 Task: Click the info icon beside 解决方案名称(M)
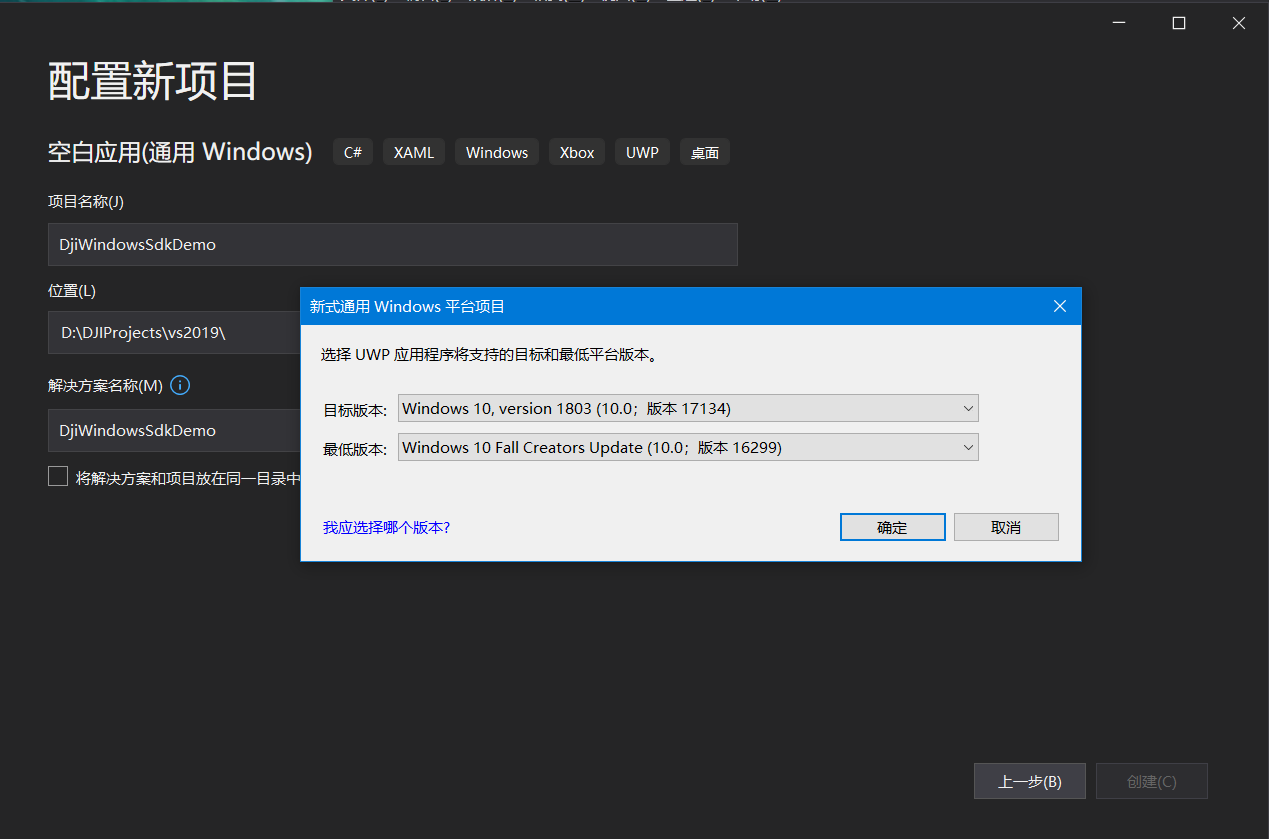click(x=179, y=385)
